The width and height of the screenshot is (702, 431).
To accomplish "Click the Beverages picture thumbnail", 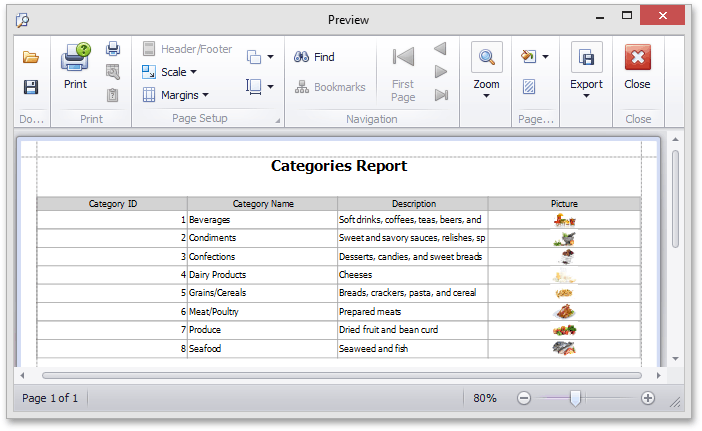I will (x=564, y=220).
